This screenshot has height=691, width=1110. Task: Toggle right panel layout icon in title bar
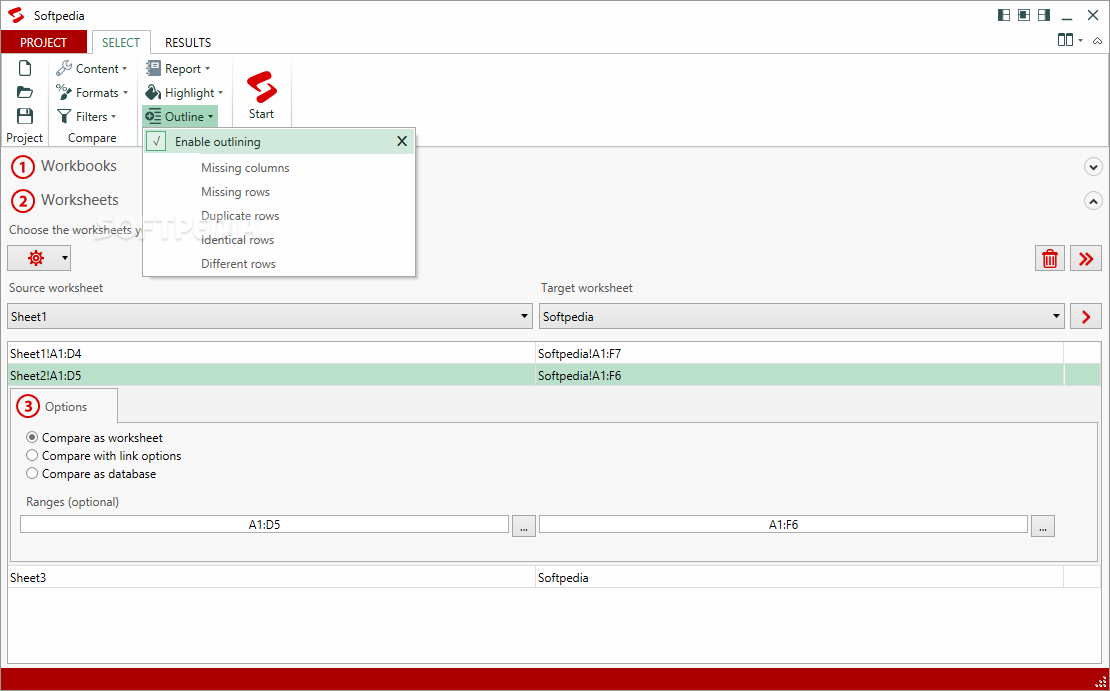(x=1043, y=15)
